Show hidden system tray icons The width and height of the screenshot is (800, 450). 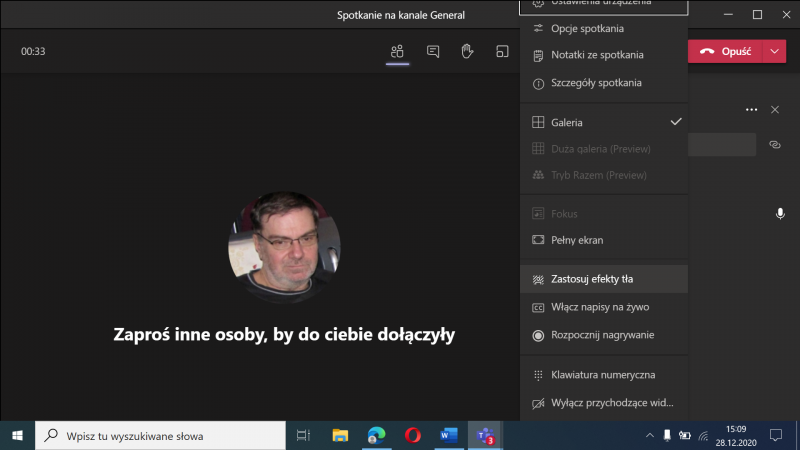point(649,436)
